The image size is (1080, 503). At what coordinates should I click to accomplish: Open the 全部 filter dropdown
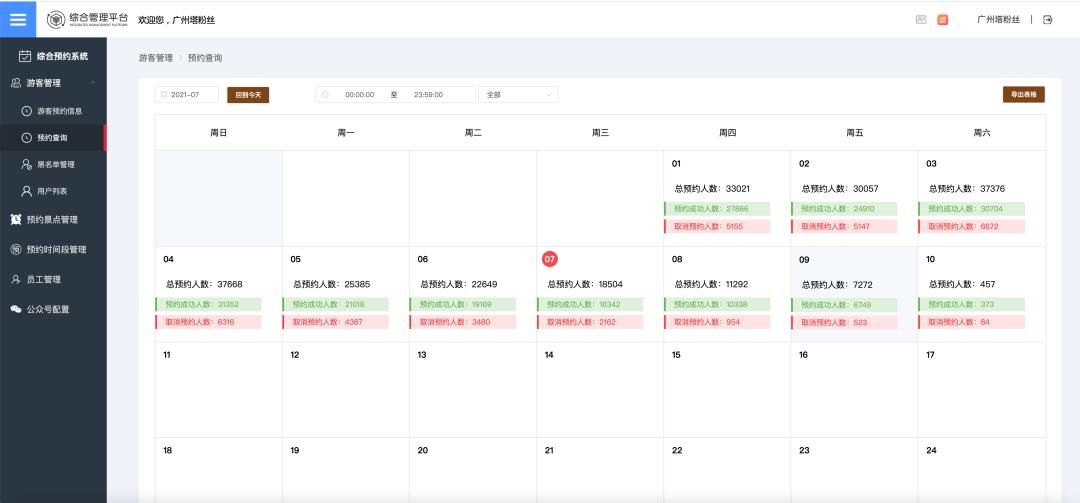click(518, 94)
